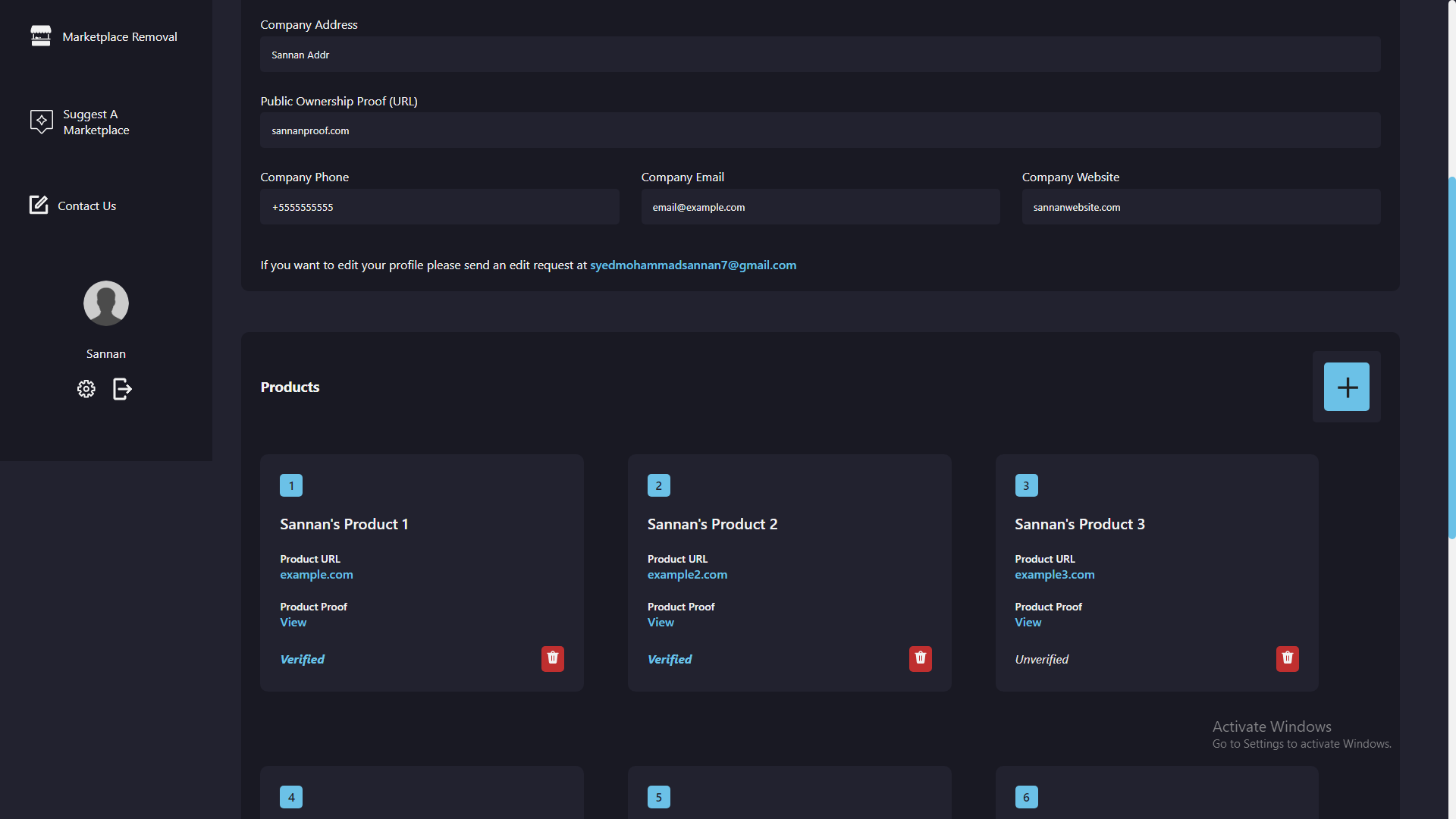This screenshot has width=1456, height=819.
Task: Open example3.com product URL link
Action: point(1054,574)
